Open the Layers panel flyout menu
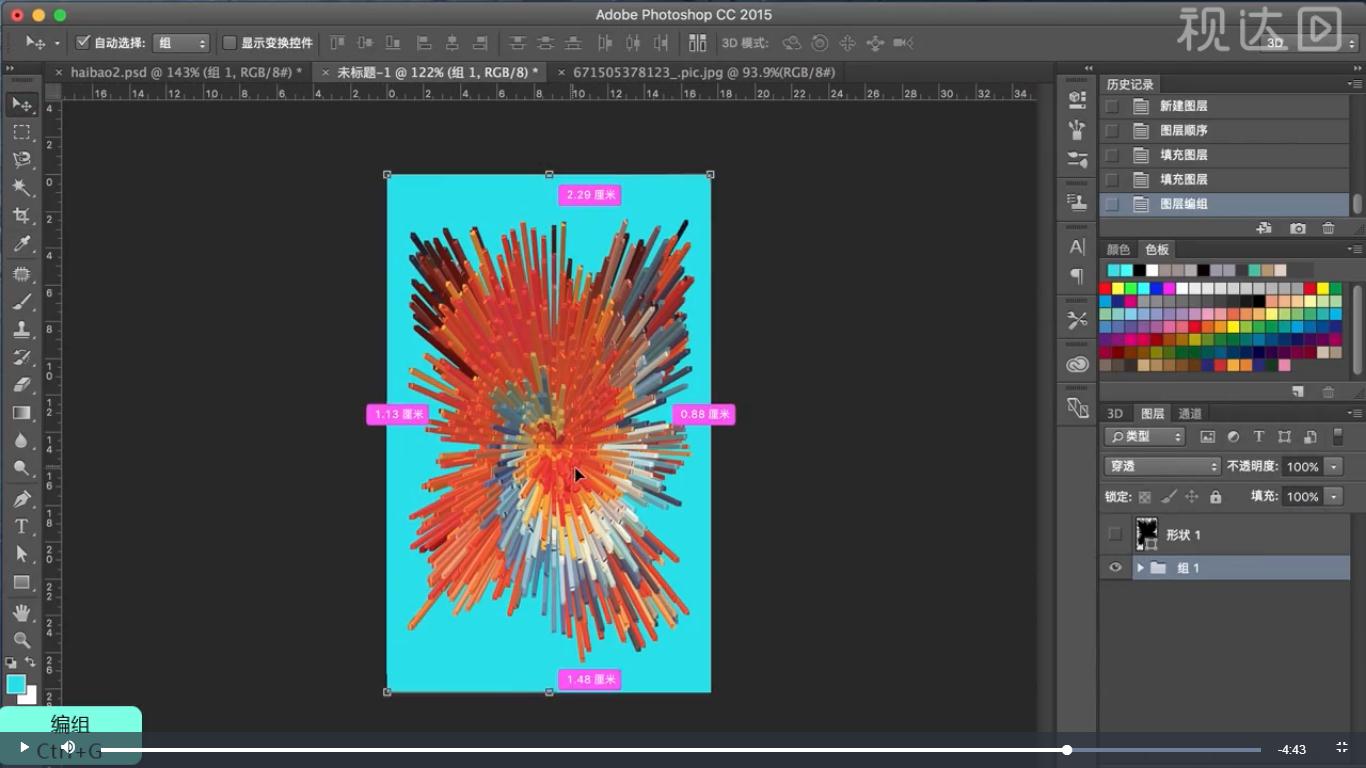This screenshot has height=768, width=1366. 1354,413
